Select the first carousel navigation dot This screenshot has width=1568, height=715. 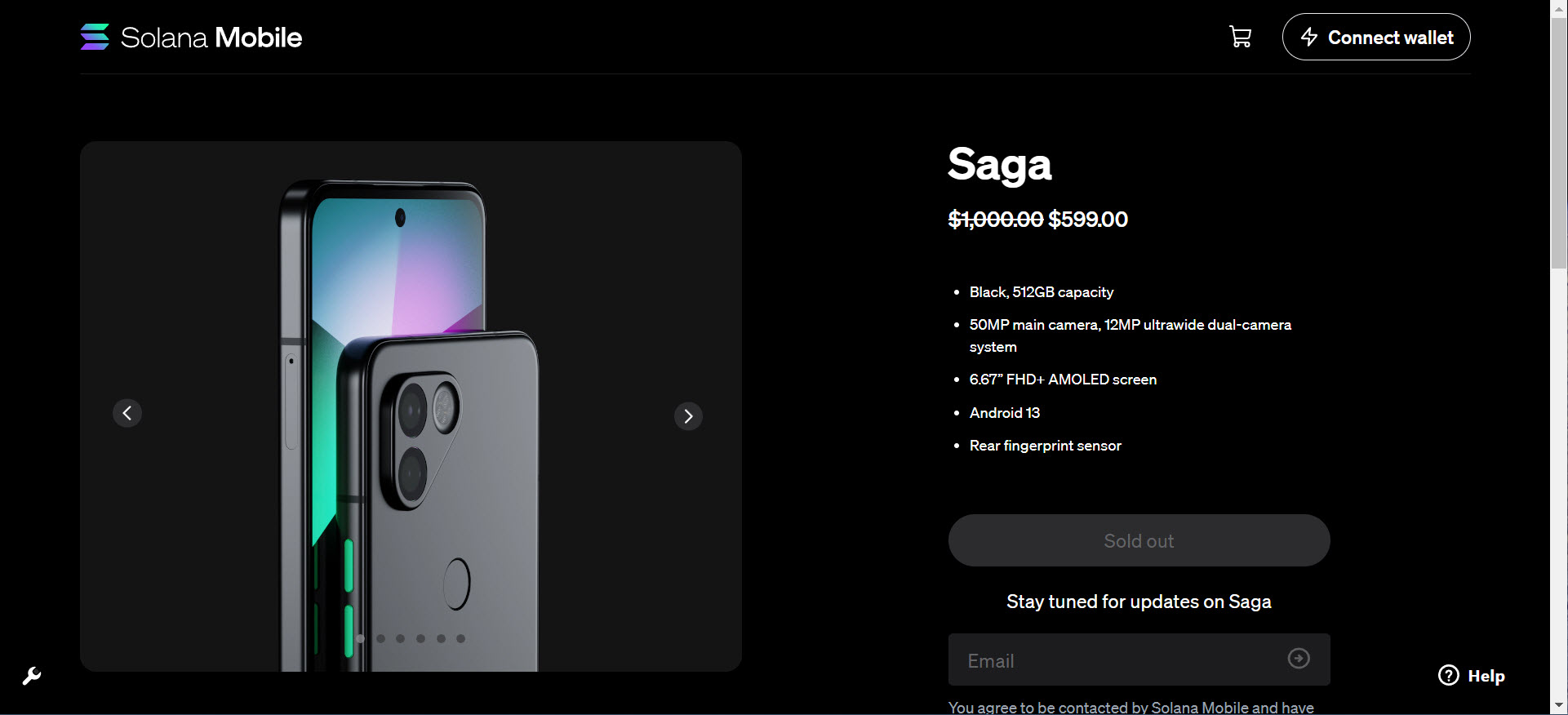point(360,638)
